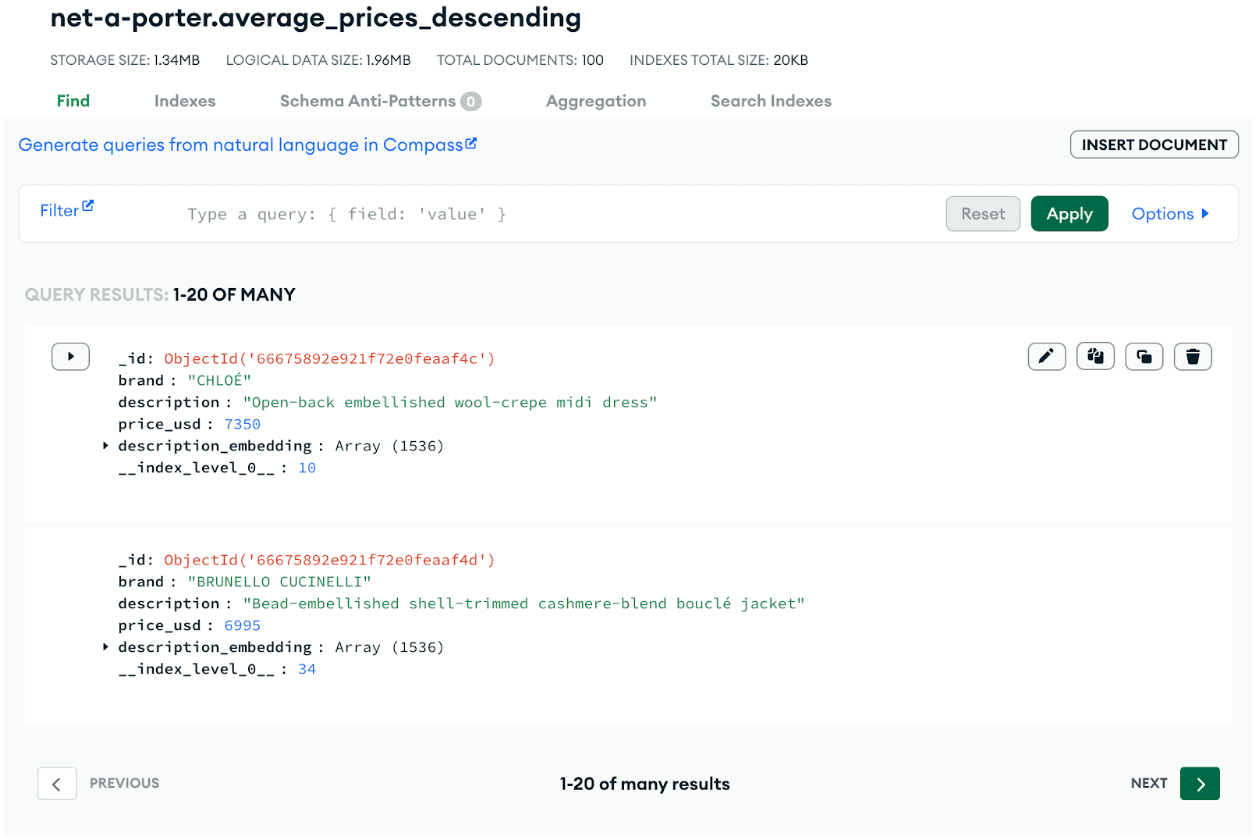Image resolution: width=1256 pixels, height=840 pixels.
Task: Copy the CHLOÉ document to clipboard
Action: (x=1095, y=357)
